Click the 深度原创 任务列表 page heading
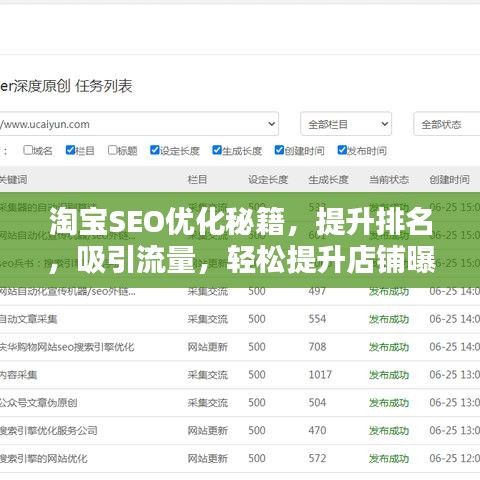 (x=66, y=86)
